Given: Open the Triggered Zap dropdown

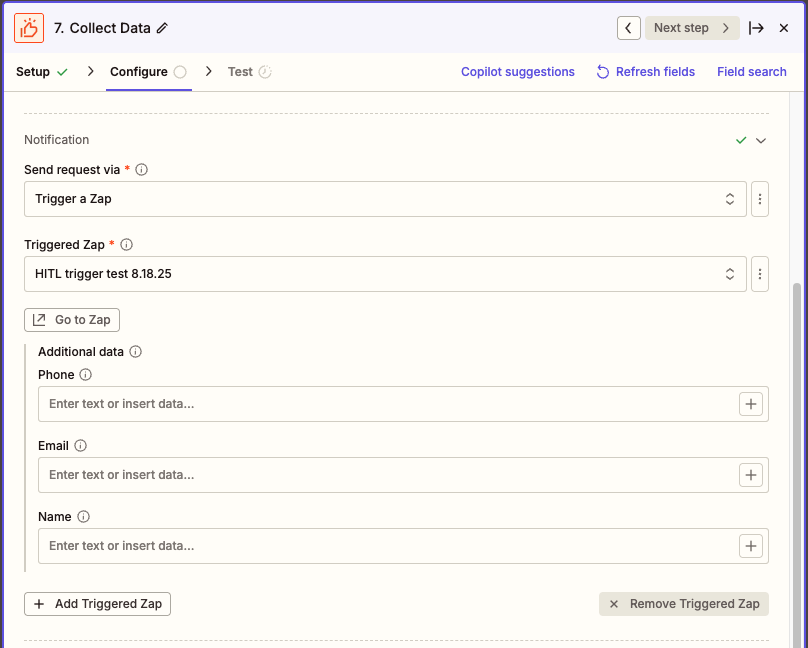Looking at the screenshot, I should pos(385,274).
